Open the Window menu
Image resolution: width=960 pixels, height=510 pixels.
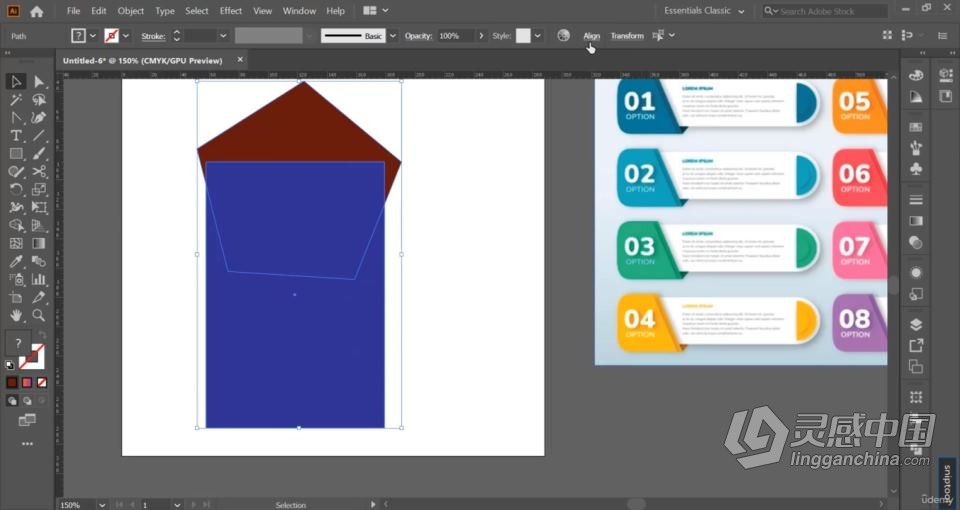click(299, 11)
